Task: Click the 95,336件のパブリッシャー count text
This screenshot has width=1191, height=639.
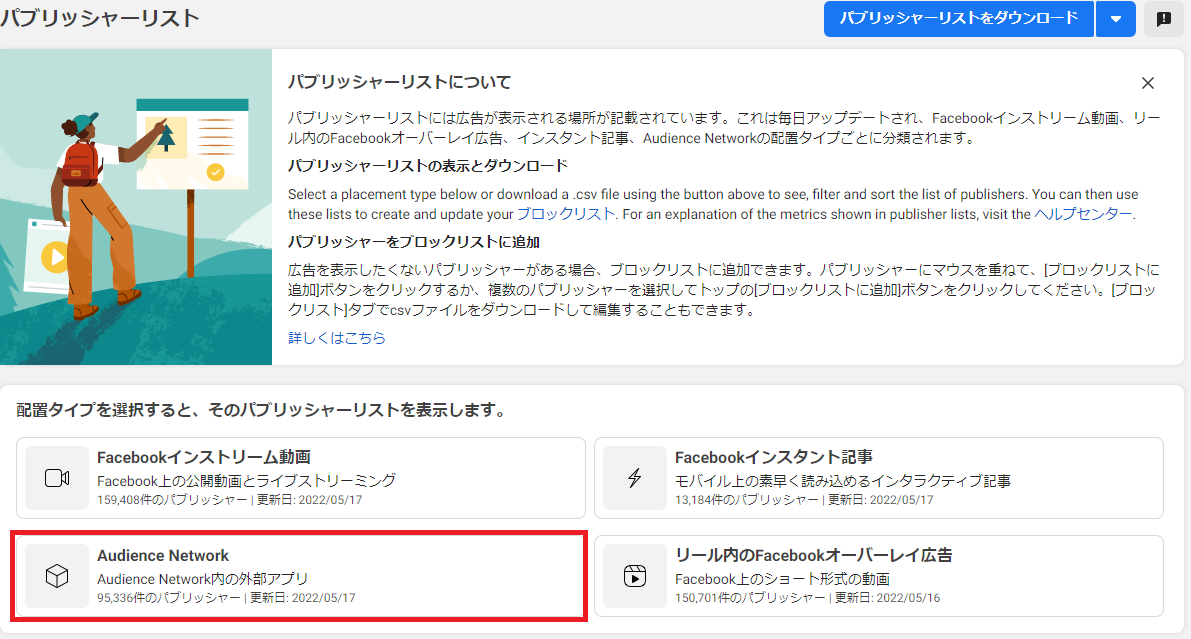Action: click(168, 598)
